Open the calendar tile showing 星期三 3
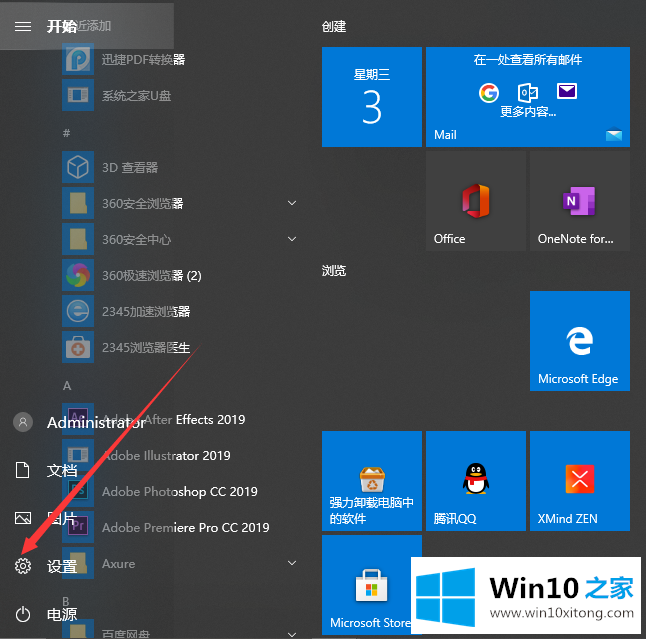646x639 pixels. click(372, 97)
